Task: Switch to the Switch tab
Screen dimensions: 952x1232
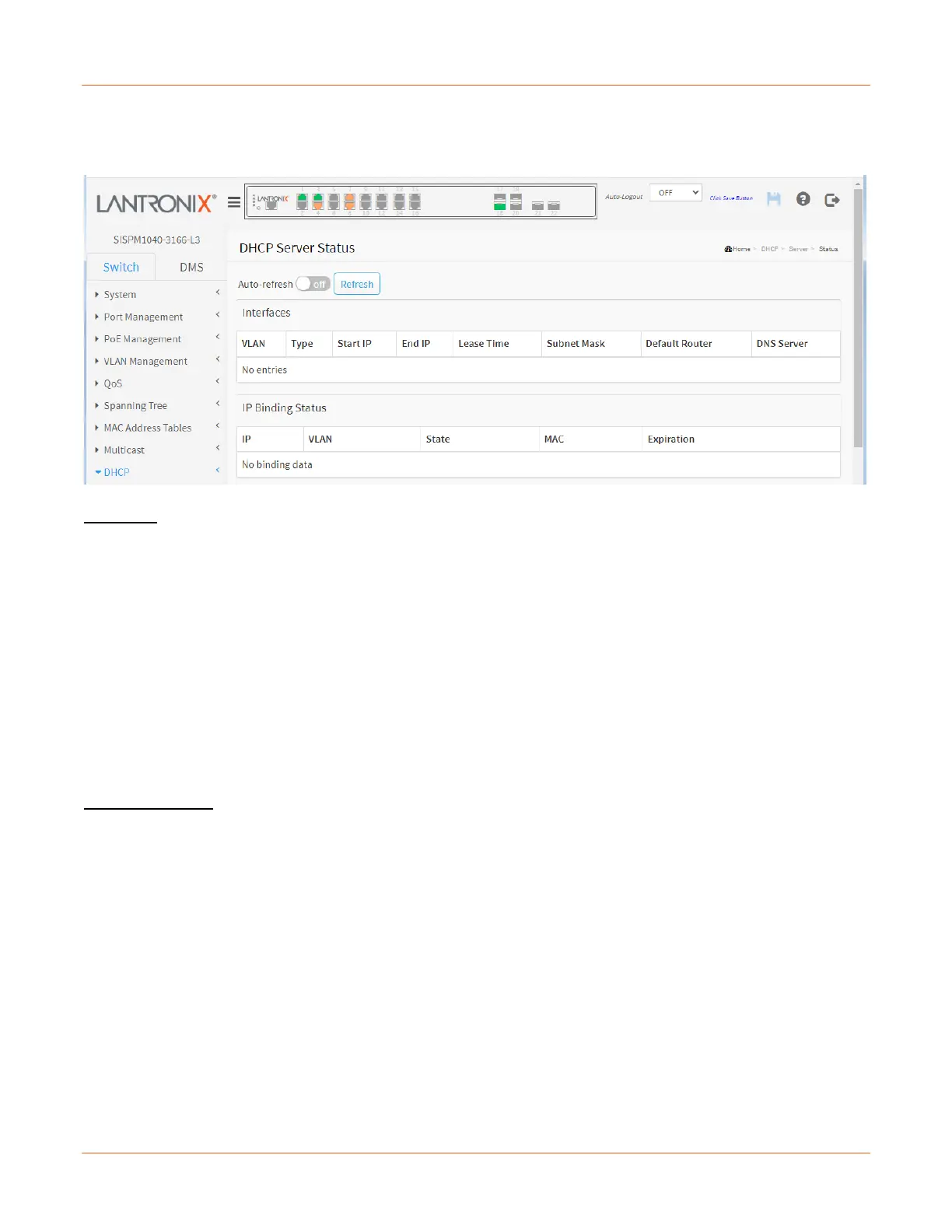Action: [x=121, y=267]
